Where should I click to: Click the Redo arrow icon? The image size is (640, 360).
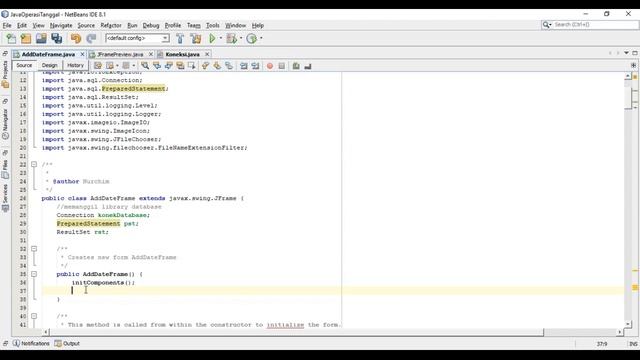[x=91, y=38]
